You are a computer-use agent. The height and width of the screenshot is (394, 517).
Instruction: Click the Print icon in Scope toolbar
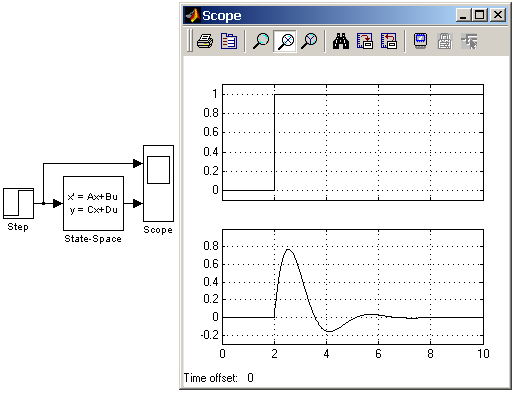pos(205,41)
